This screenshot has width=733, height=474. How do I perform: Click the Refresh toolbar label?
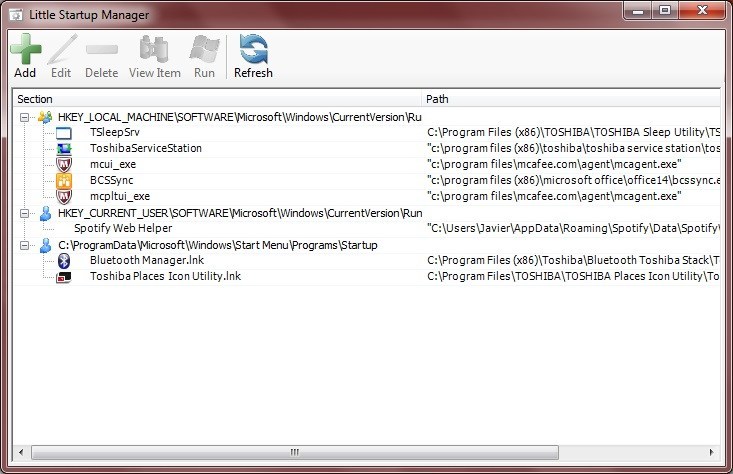[x=253, y=73]
